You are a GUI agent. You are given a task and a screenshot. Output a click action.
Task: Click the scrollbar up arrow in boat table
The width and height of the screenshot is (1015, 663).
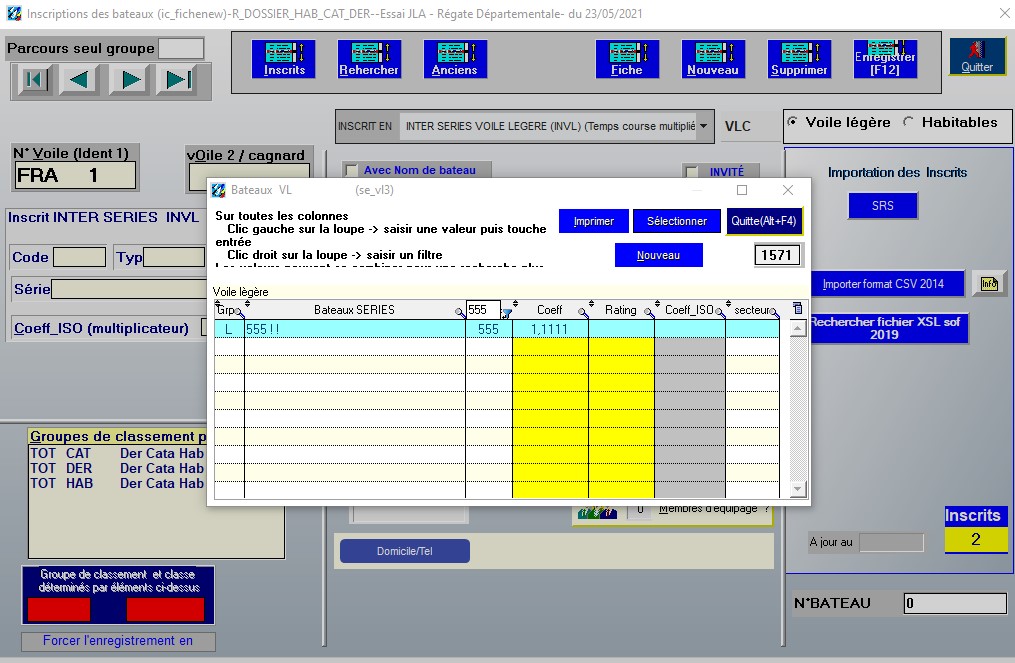[x=798, y=329]
